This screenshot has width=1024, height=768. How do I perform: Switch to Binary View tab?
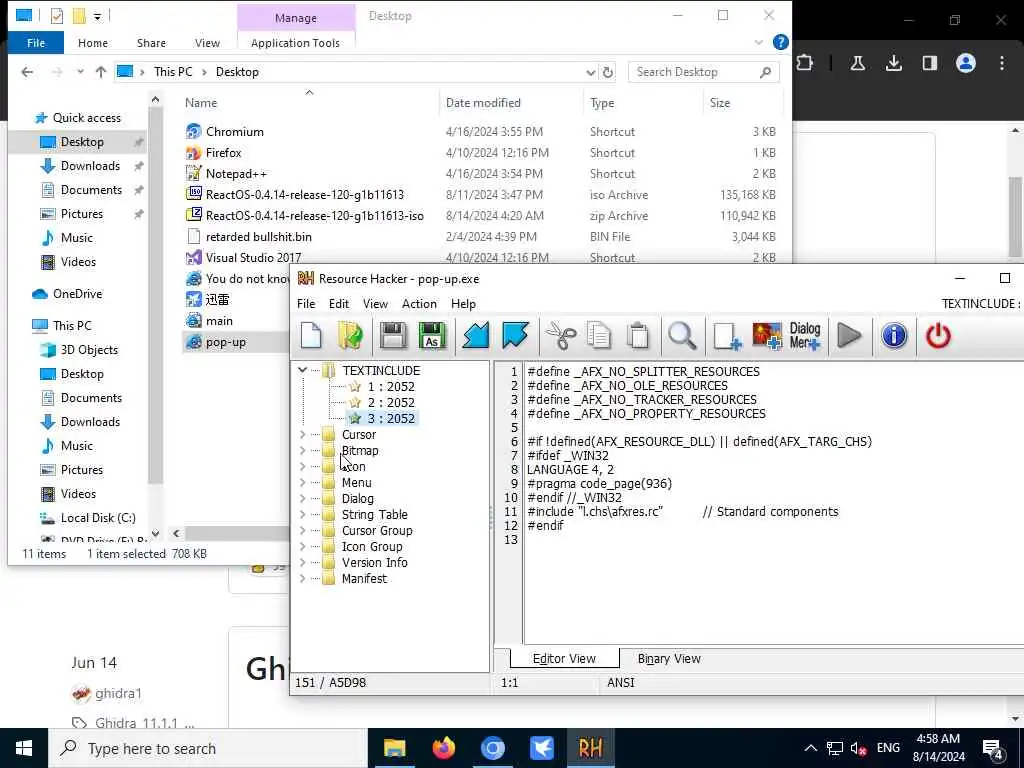(x=669, y=658)
